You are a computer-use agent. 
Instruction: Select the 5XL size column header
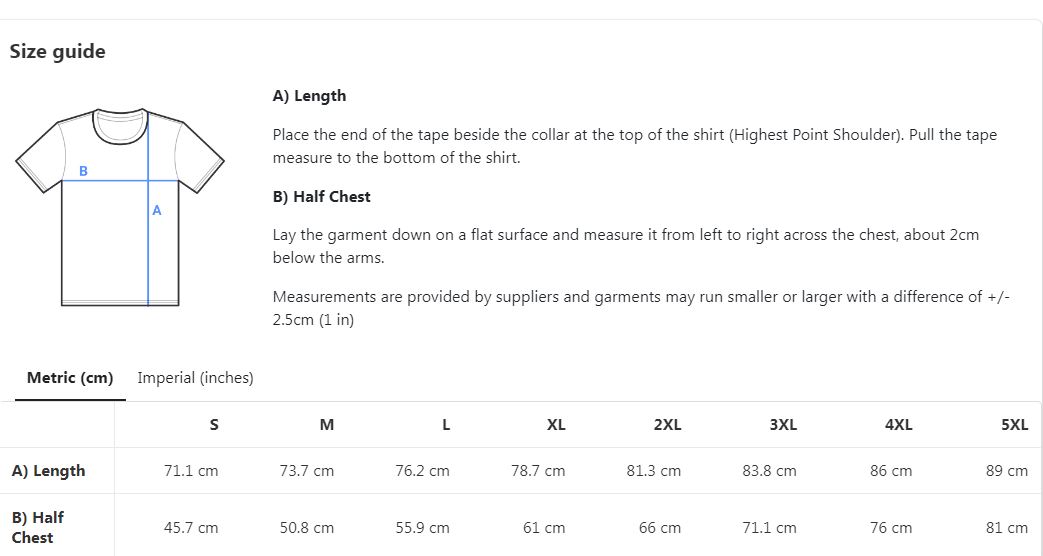[x=1015, y=424]
